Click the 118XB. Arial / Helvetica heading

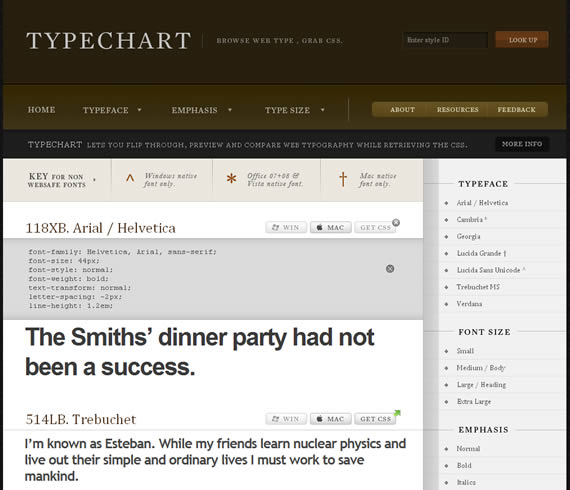pos(100,228)
